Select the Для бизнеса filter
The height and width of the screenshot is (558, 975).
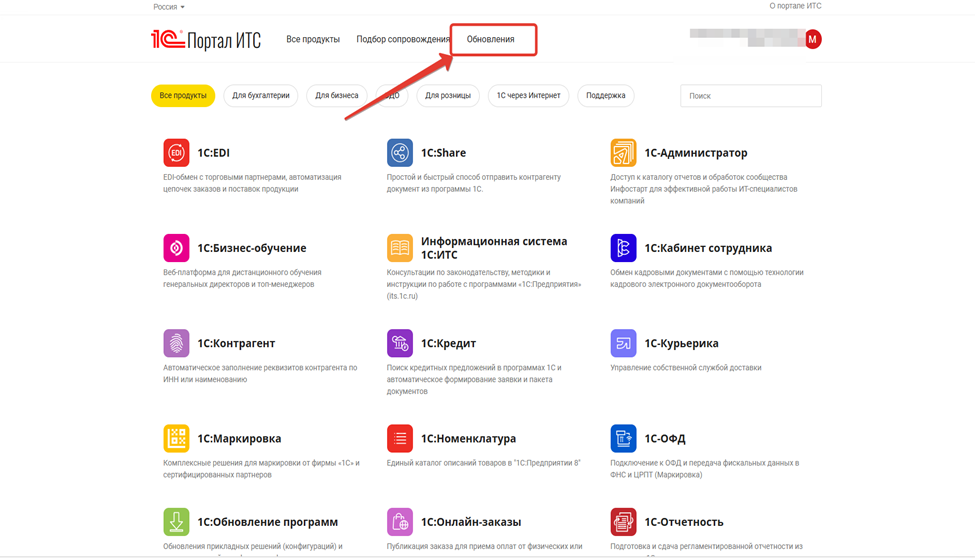point(336,96)
